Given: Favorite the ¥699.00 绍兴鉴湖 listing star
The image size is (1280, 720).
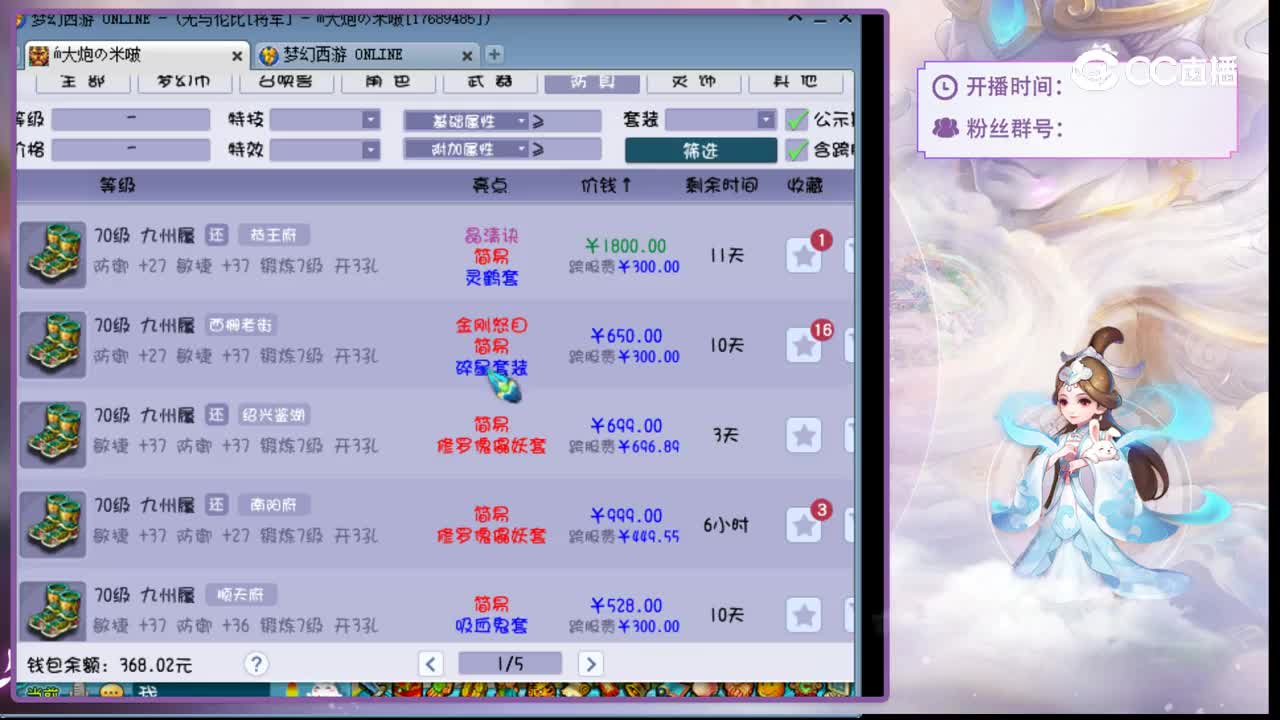Looking at the screenshot, I should tap(804, 435).
